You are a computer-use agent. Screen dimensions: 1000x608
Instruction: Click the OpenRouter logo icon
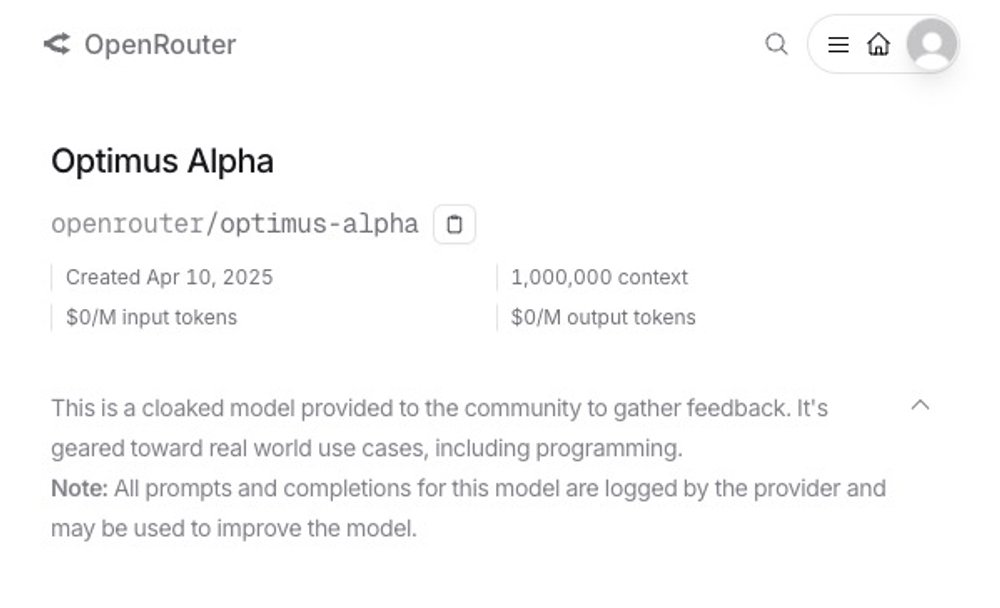pyautogui.click(x=57, y=44)
